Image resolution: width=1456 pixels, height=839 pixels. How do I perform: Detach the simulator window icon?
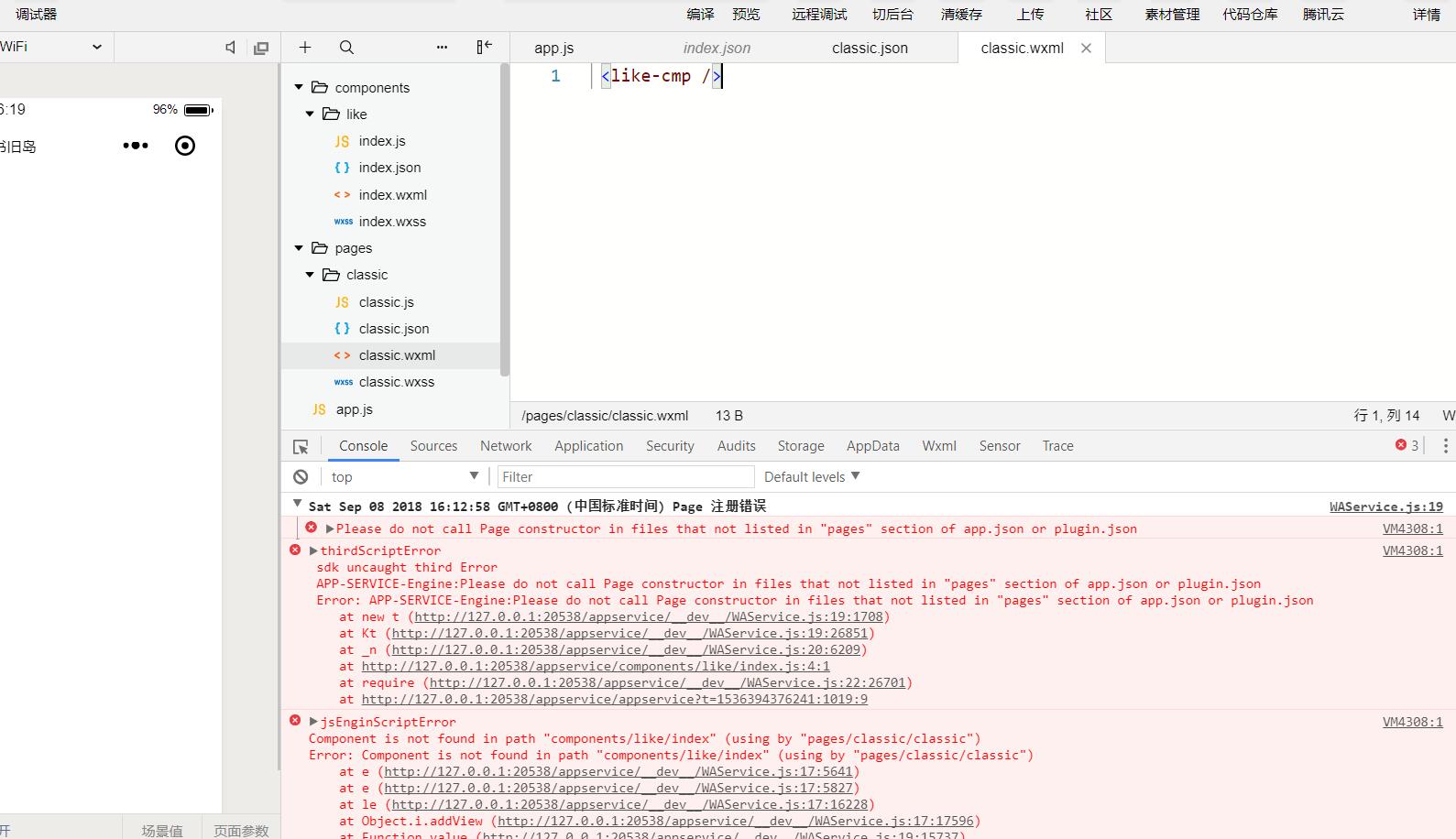(x=261, y=48)
